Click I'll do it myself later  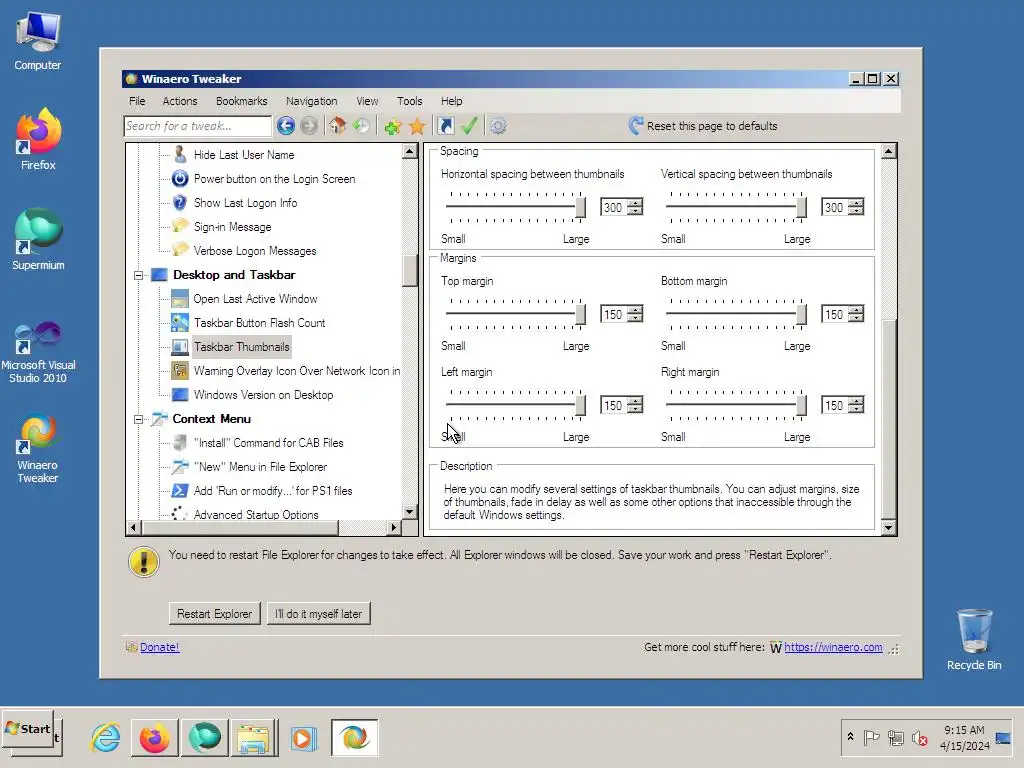pos(318,614)
